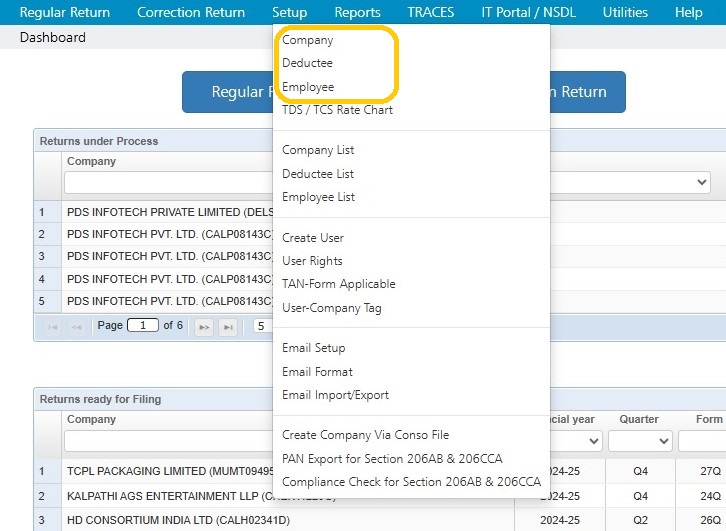Choose Compliance Check for Section 206AB & 206CCA
This screenshot has width=726, height=531.
411,482
